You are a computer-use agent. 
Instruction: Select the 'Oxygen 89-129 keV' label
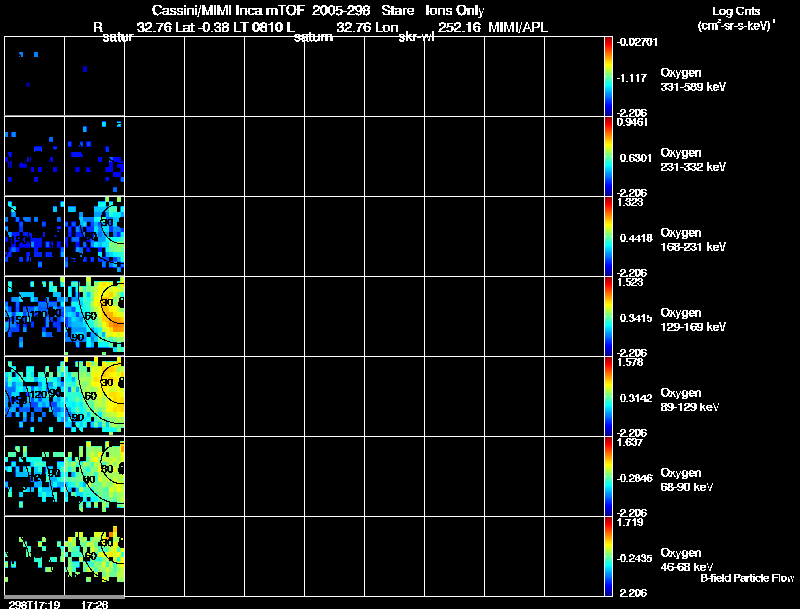tap(690, 400)
